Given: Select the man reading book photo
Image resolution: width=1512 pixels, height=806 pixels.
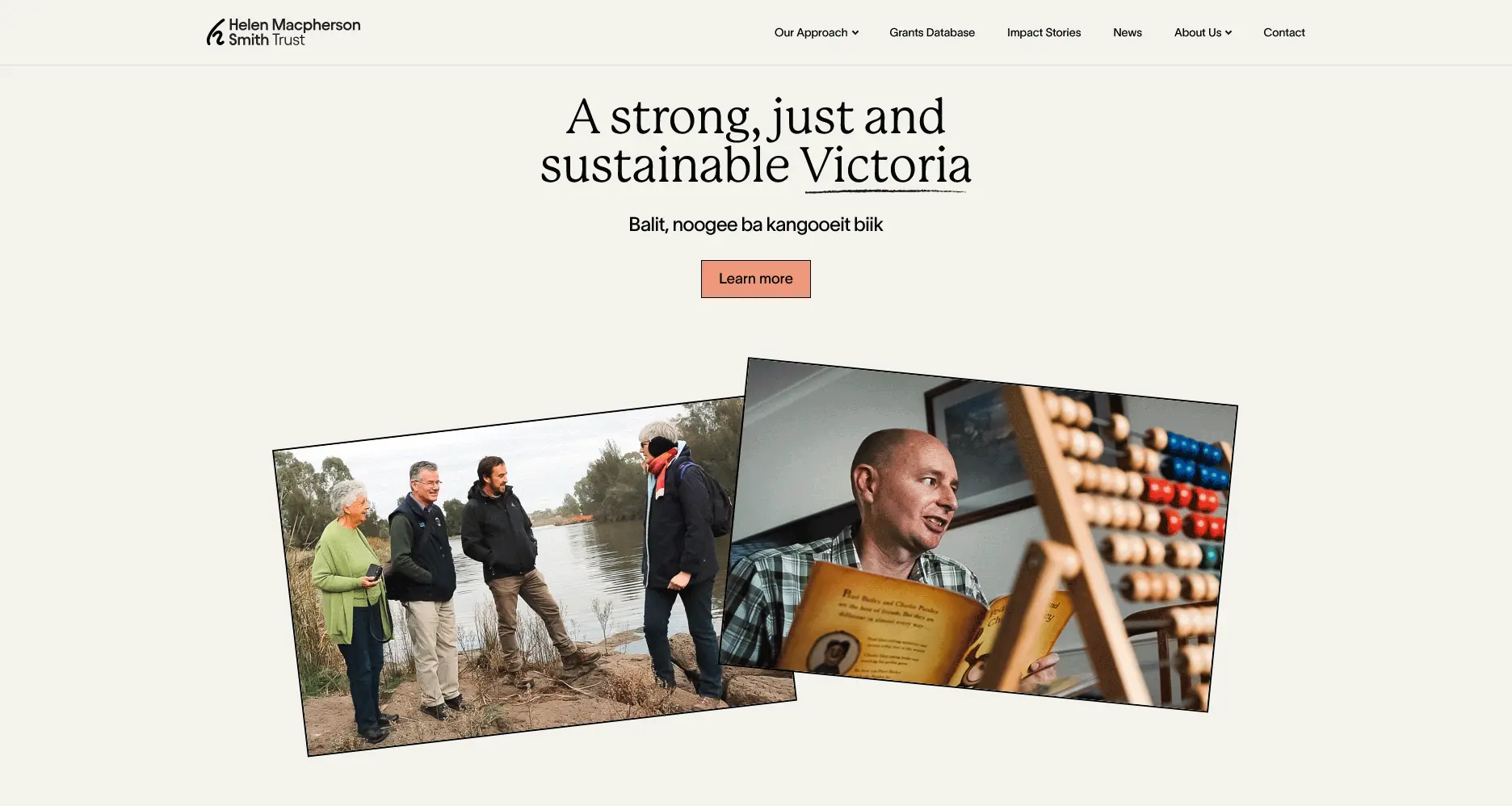Looking at the screenshot, I should pos(979,535).
